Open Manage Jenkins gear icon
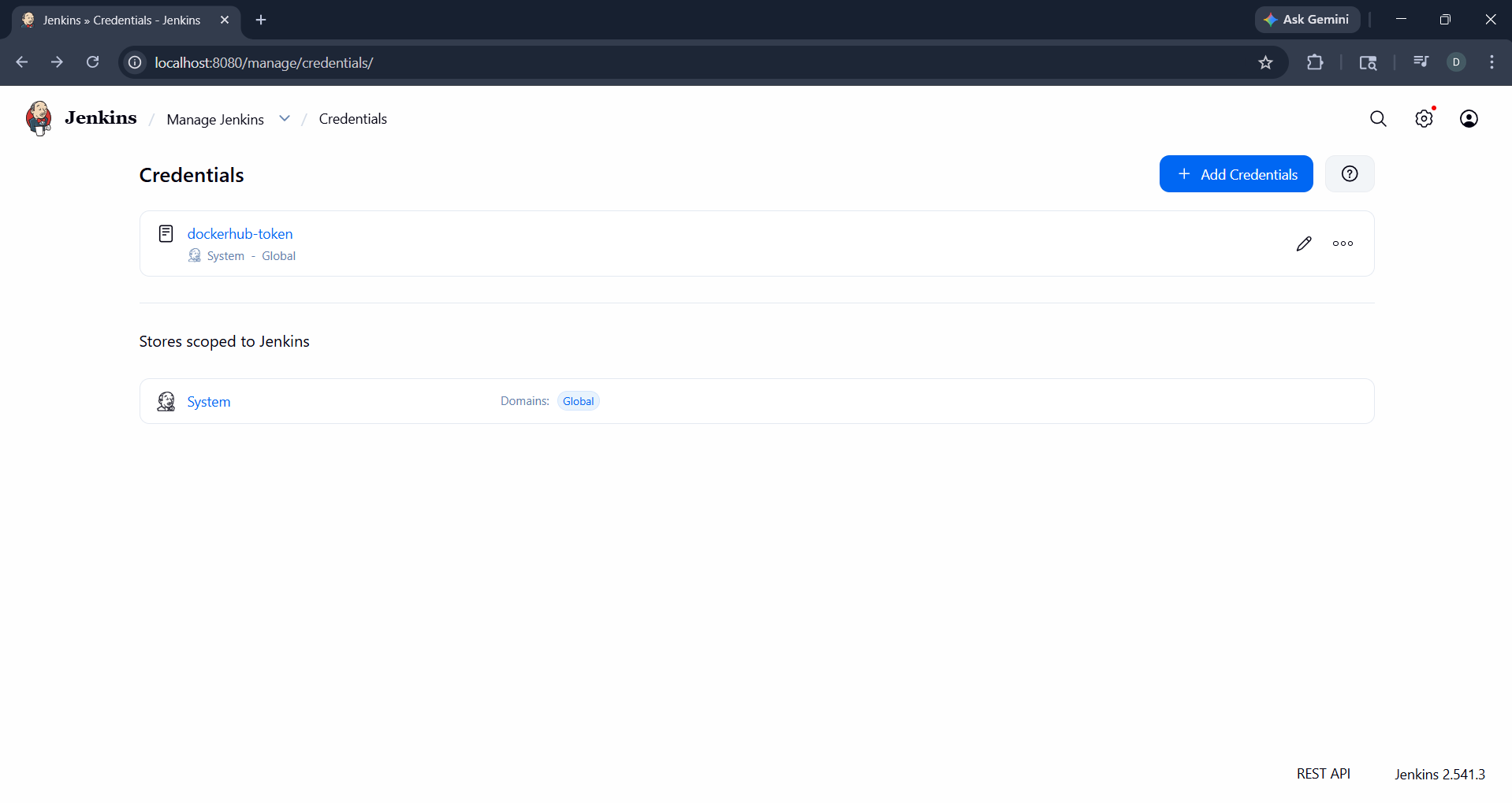 (1424, 118)
